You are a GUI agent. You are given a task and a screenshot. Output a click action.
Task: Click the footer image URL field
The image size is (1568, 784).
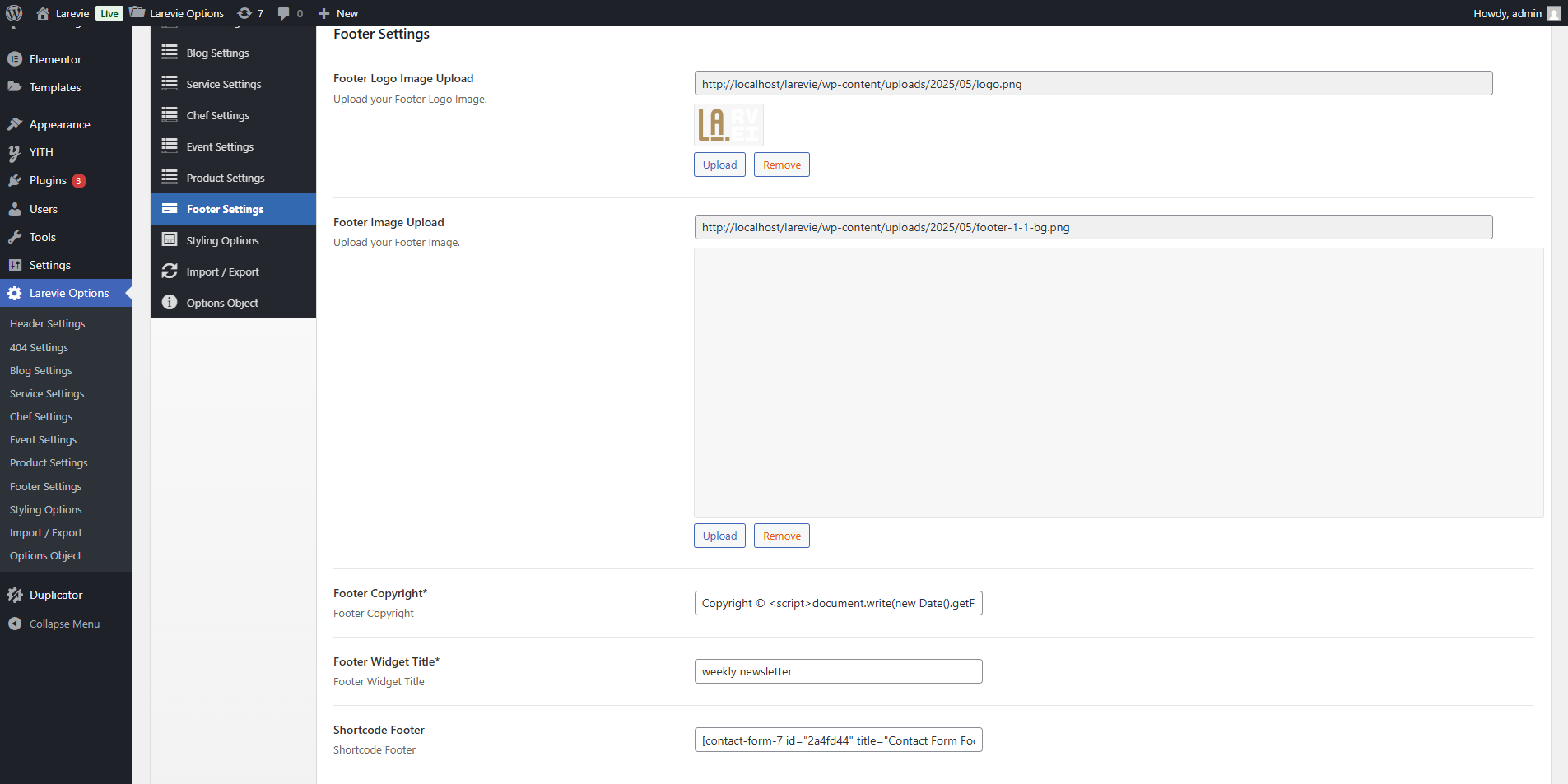(1093, 227)
